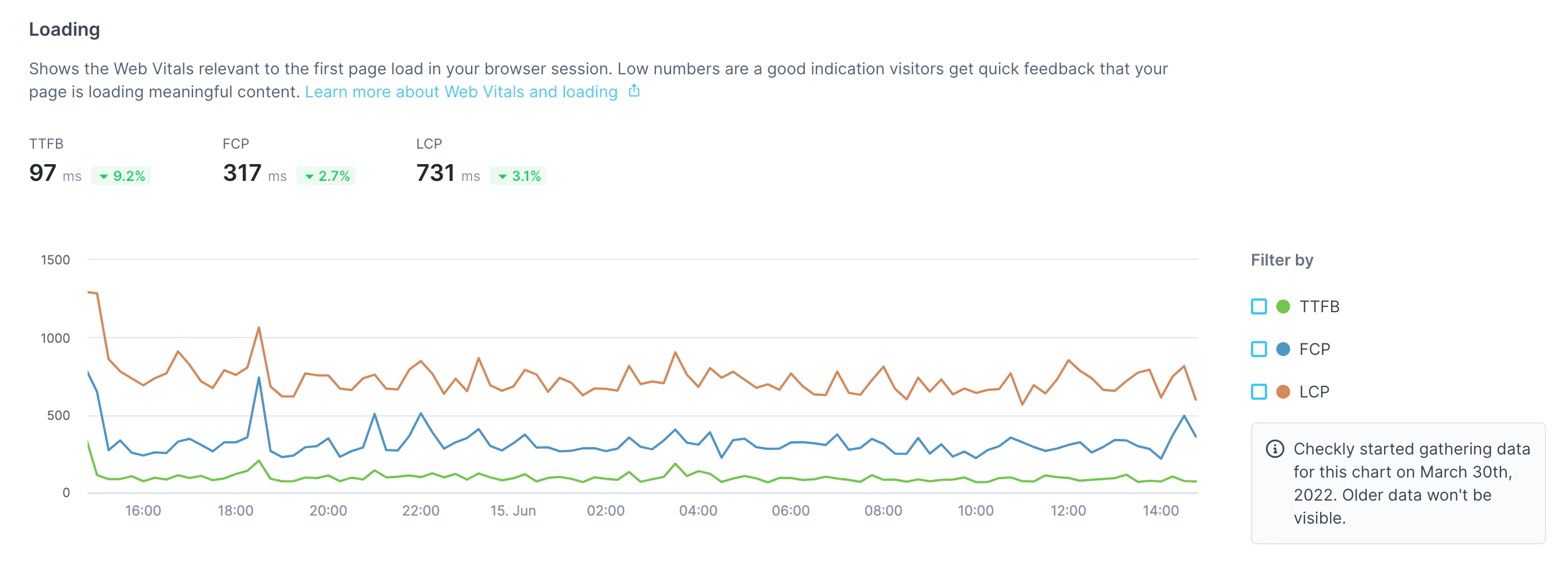Click the info icon in the Checkly notice

click(1276, 449)
